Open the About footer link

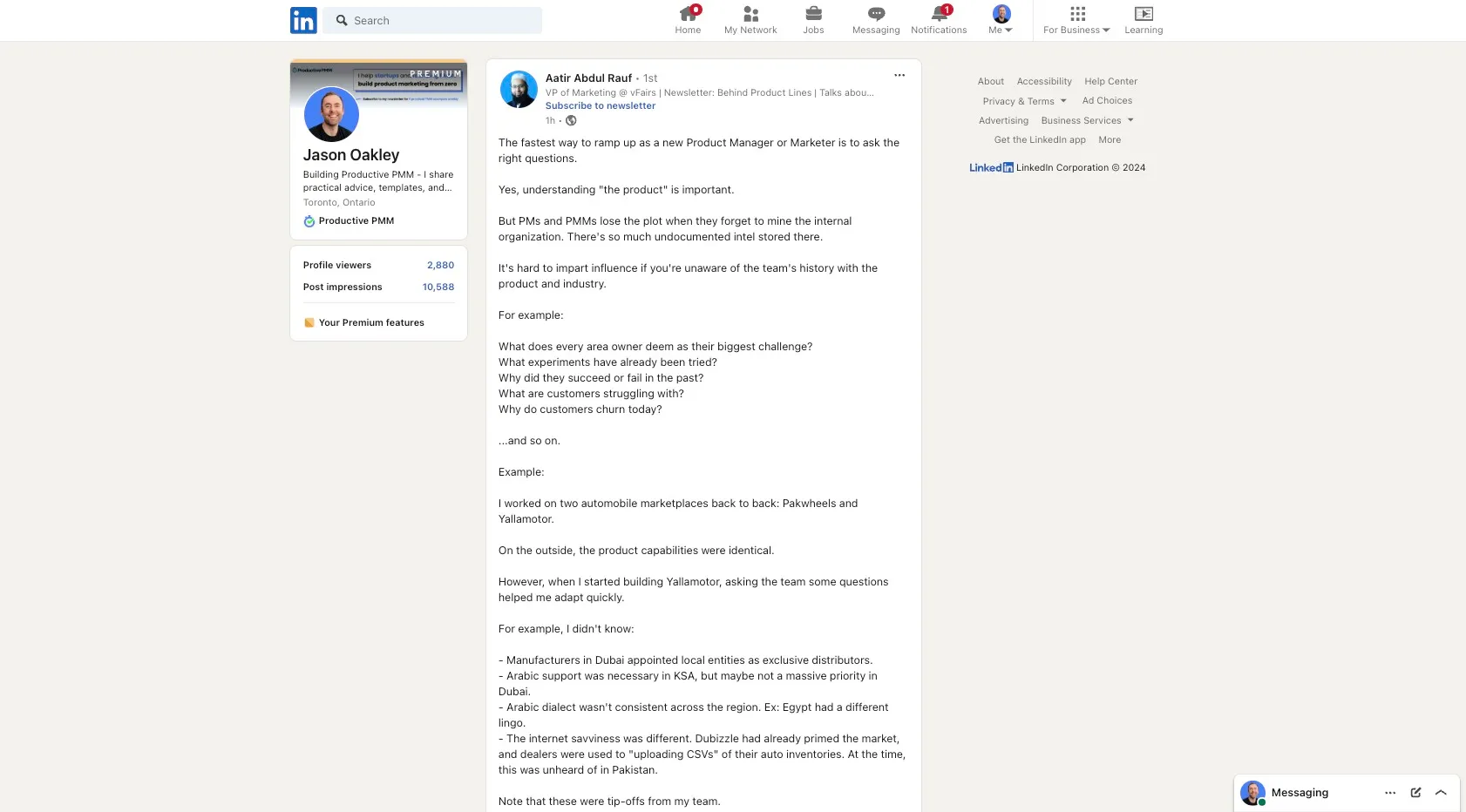click(x=991, y=81)
